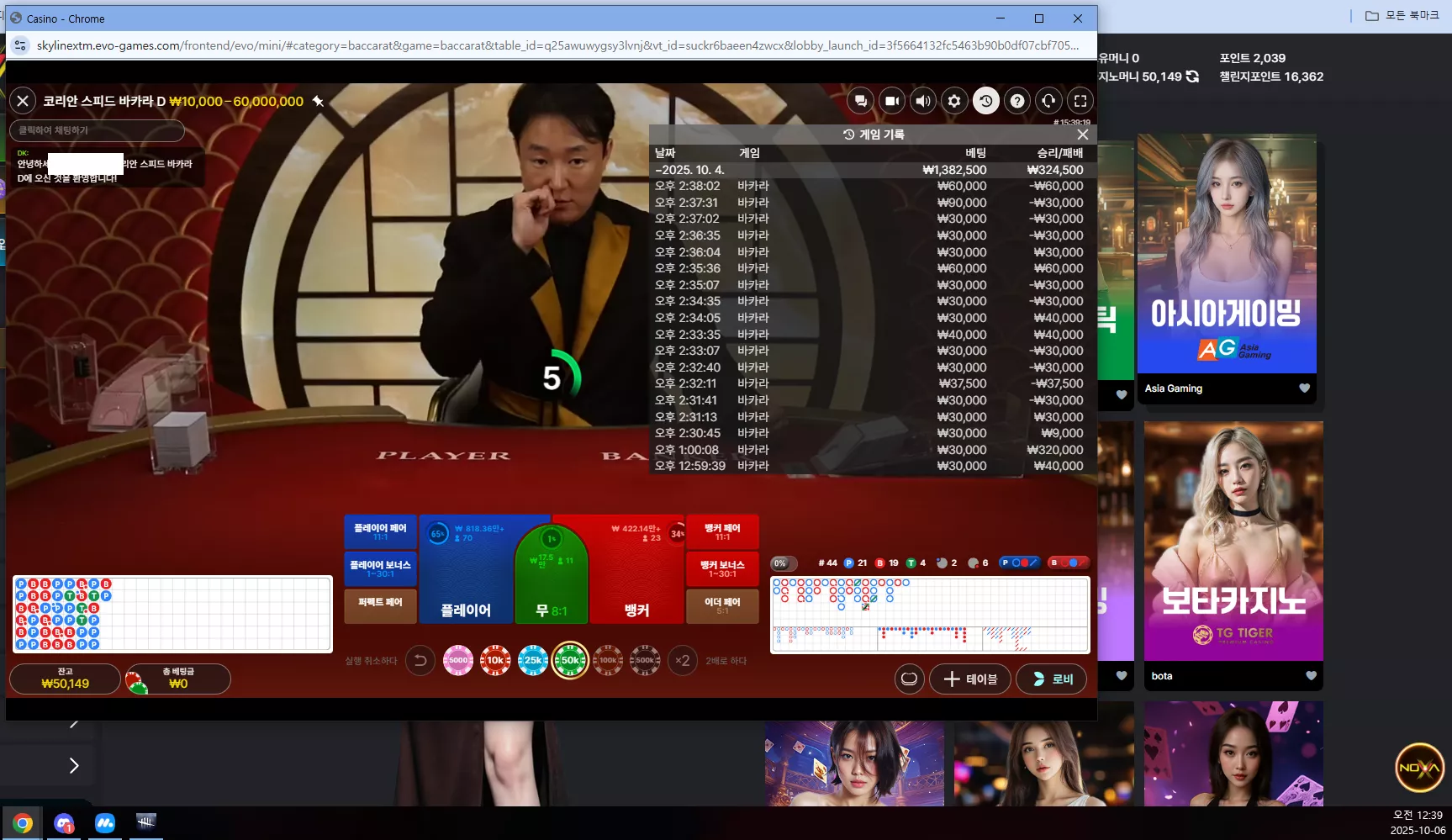Open the 테이블 add table button
This screenshot has height=840, width=1452.
[x=970, y=679]
